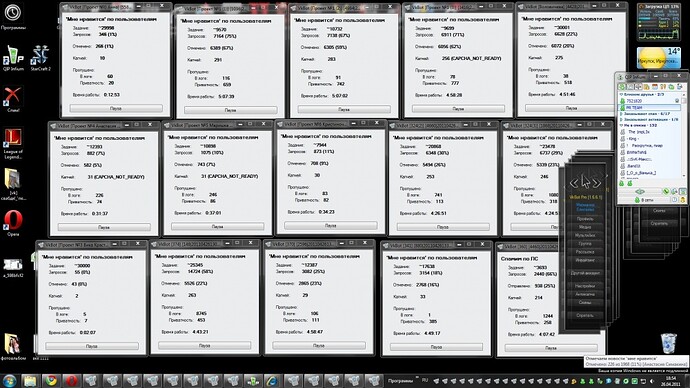Open the weather gadget showing 14°
Image resolution: width=690 pixels, height=388 pixels.
pos(659,58)
